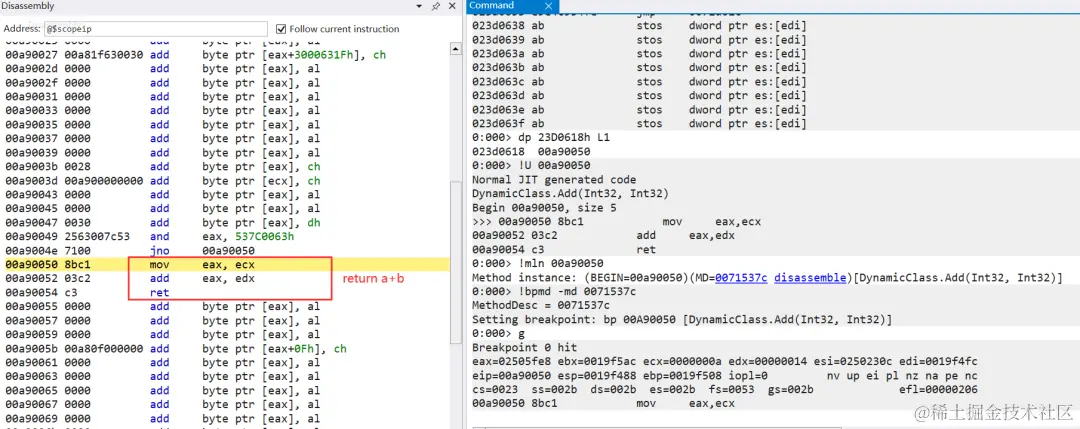Select Command line 023d0638 stos dword ptr
Screen dimensions: 1080x429
click(x=639, y=25)
